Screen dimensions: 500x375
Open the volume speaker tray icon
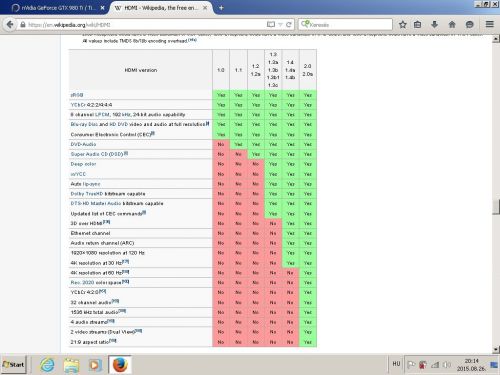(447, 365)
